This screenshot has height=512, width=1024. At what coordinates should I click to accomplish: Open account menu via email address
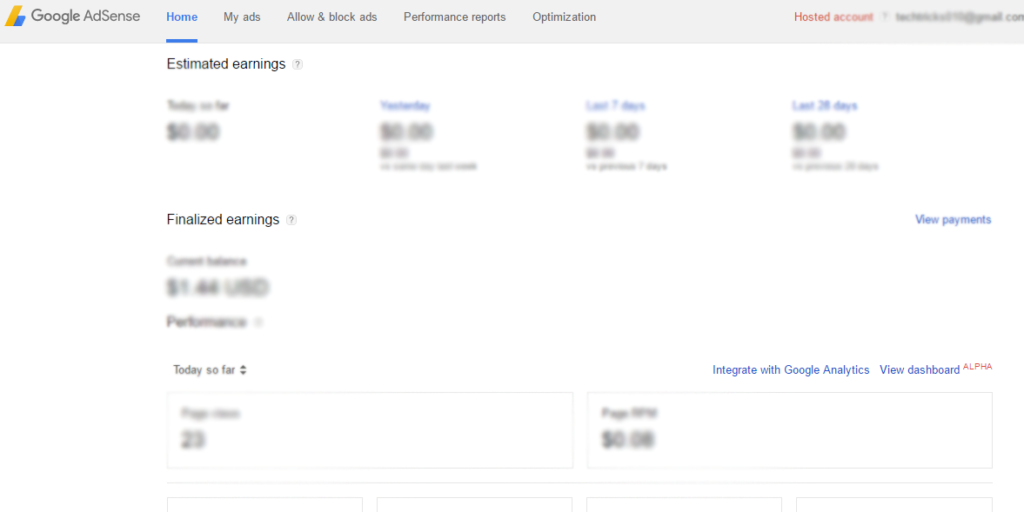pyautogui.click(x=959, y=17)
